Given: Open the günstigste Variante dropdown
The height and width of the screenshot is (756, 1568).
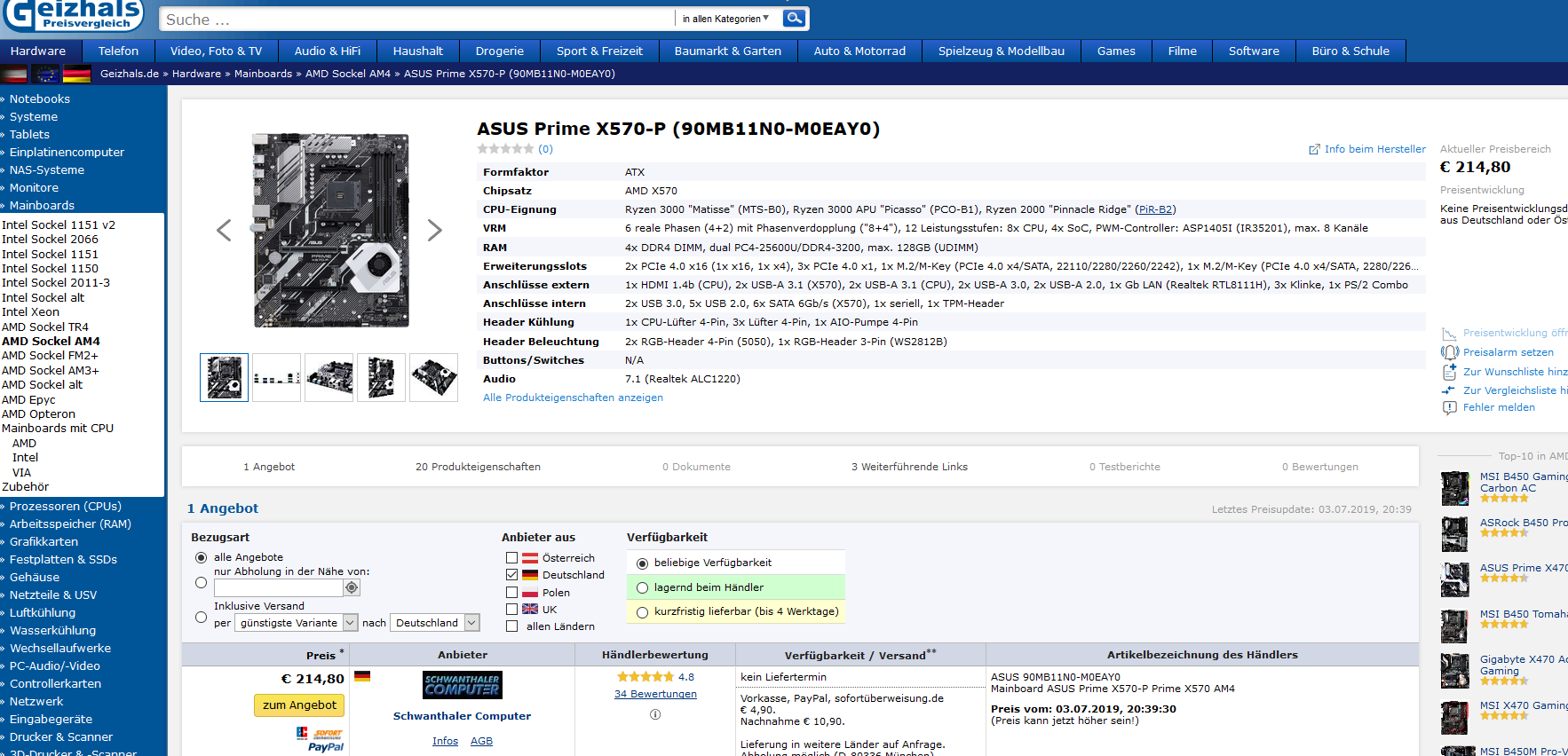Looking at the screenshot, I should (297, 623).
